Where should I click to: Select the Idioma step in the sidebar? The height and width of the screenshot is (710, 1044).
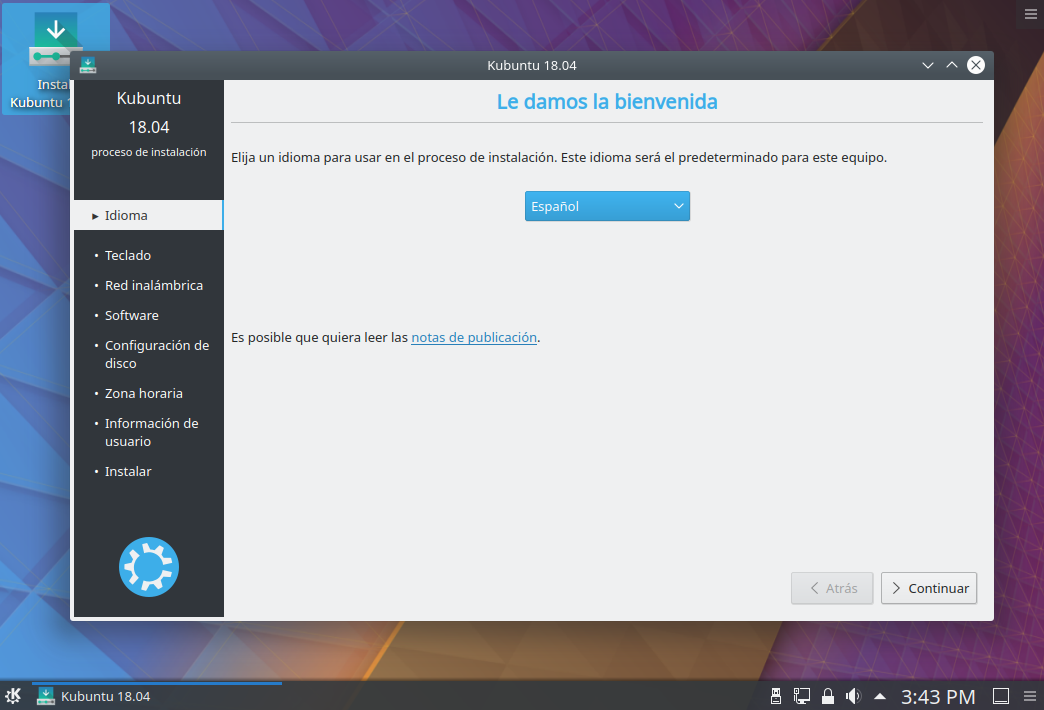[148, 215]
